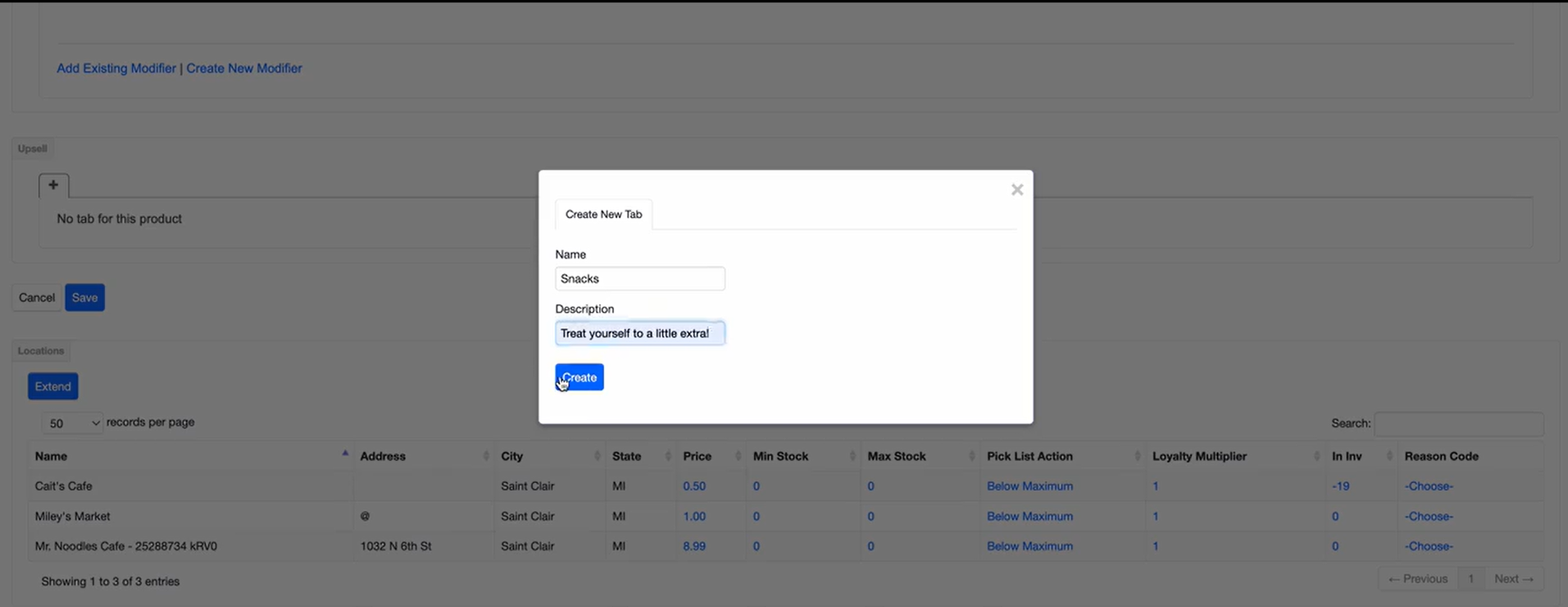Change Cait's Cafe Below Maximum action
1568x607 pixels.
(1029, 486)
